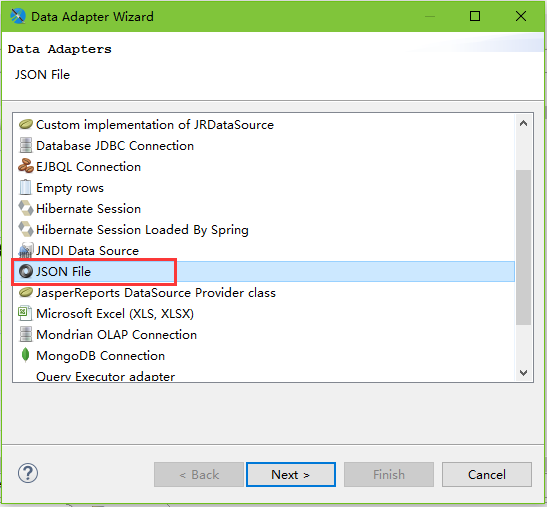Image resolution: width=547 pixels, height=507 pixels.
Task: Click the Hibernate Session Loaded By Spring icon
Action: pos(25,229)
